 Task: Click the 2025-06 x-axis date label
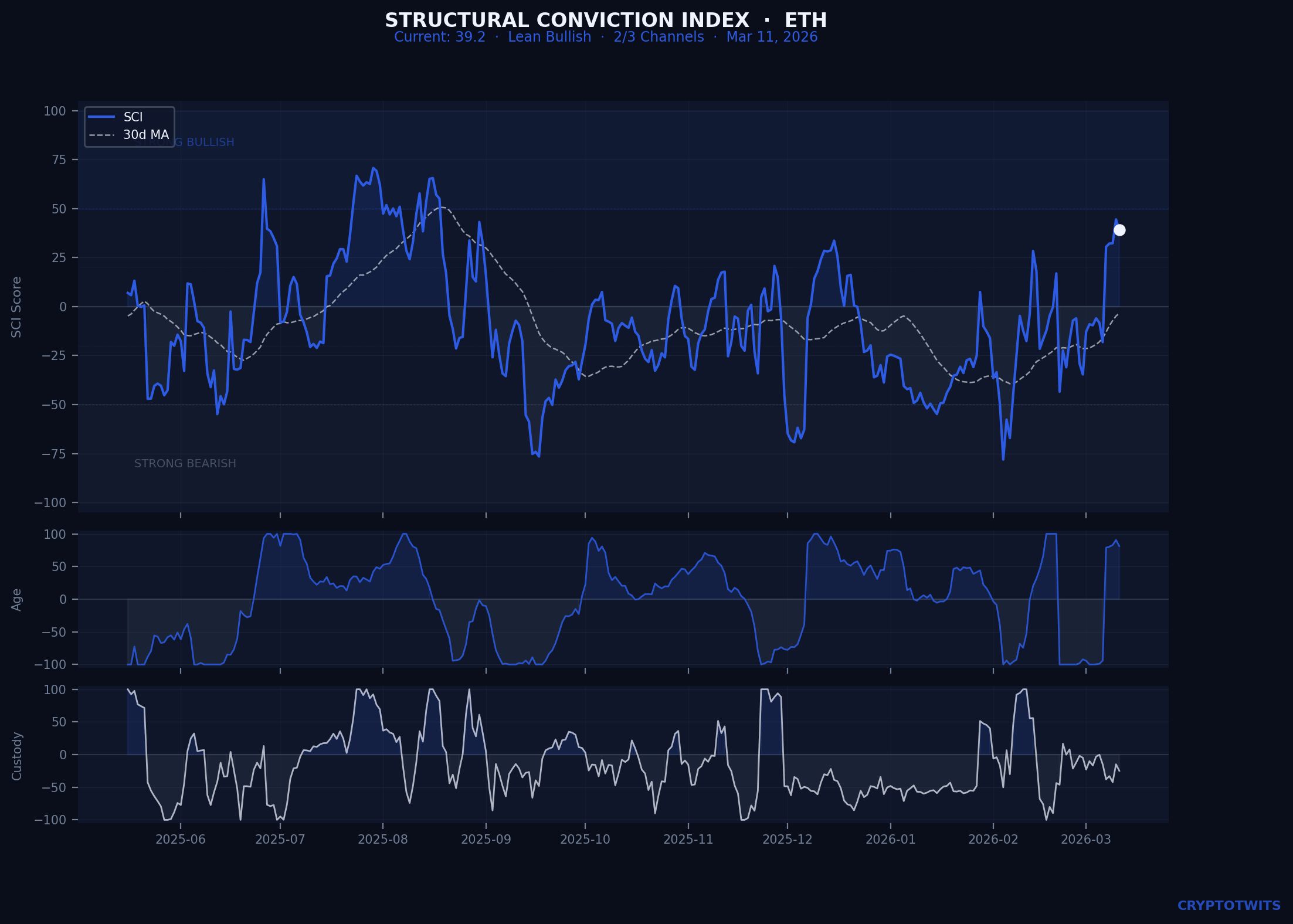pos(181,839)
